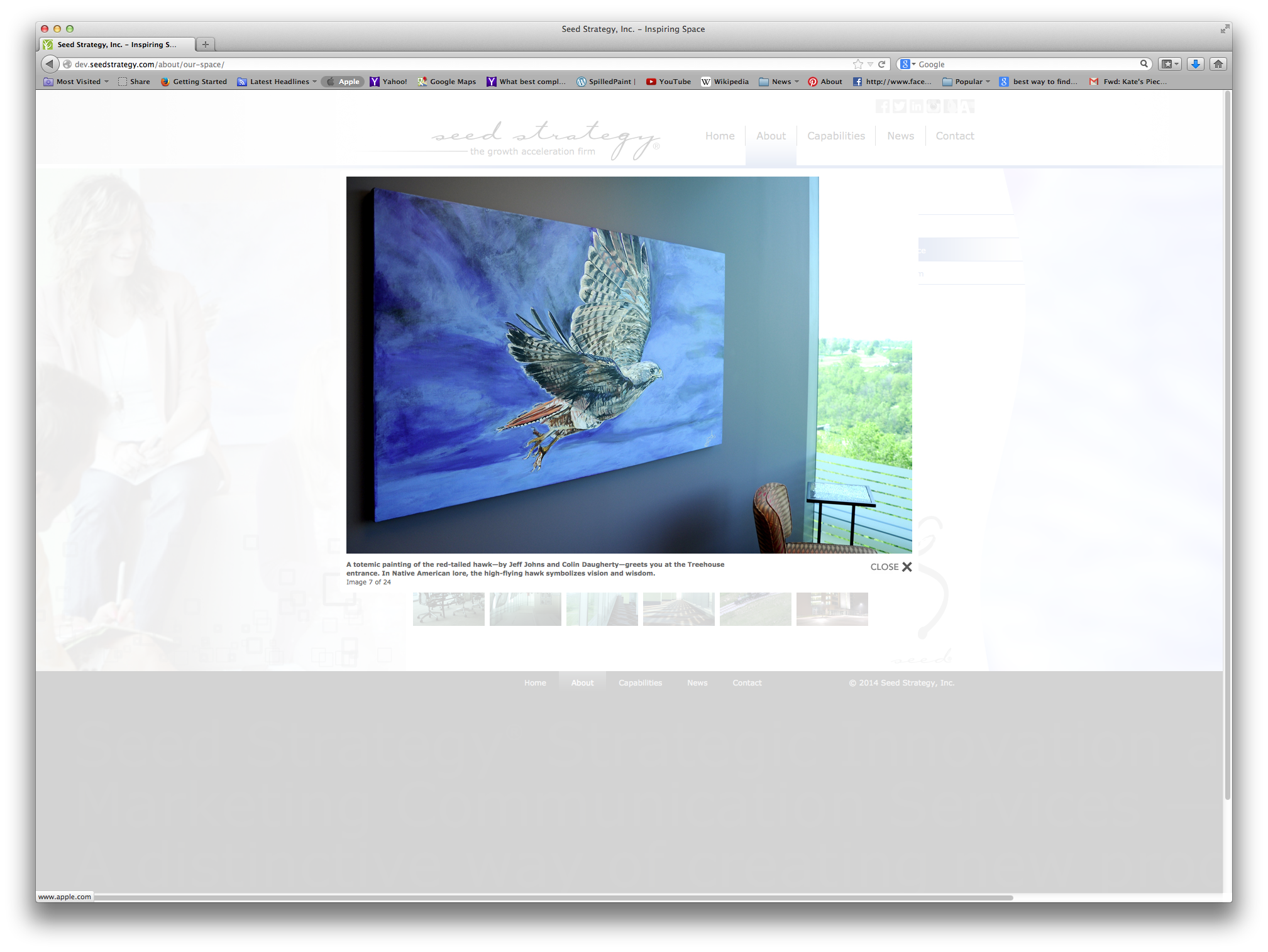The image size is (1268, 952).
Task: Open the Capabilities menu in site header
Action: pos(835,136)
